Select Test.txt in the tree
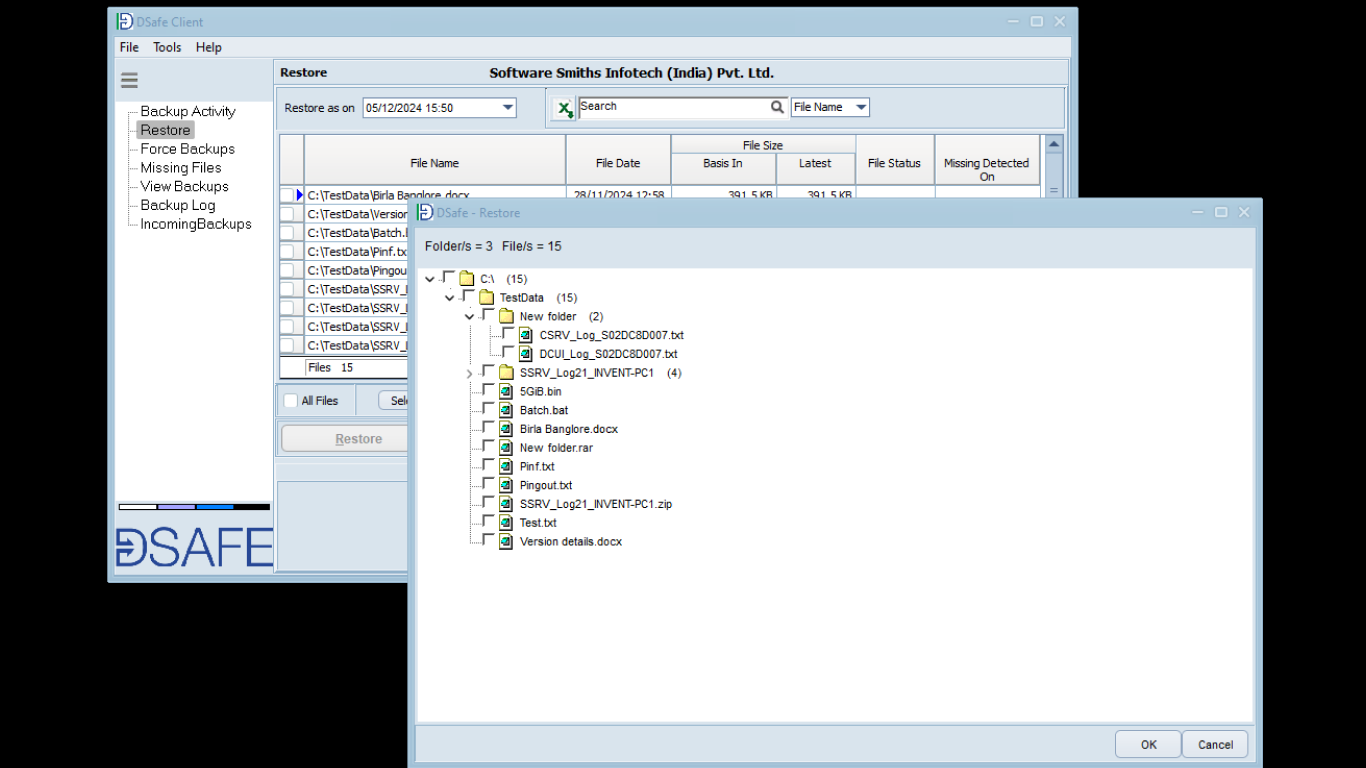This screenshot has width=1366, height=768. click(x=538, y=523)
